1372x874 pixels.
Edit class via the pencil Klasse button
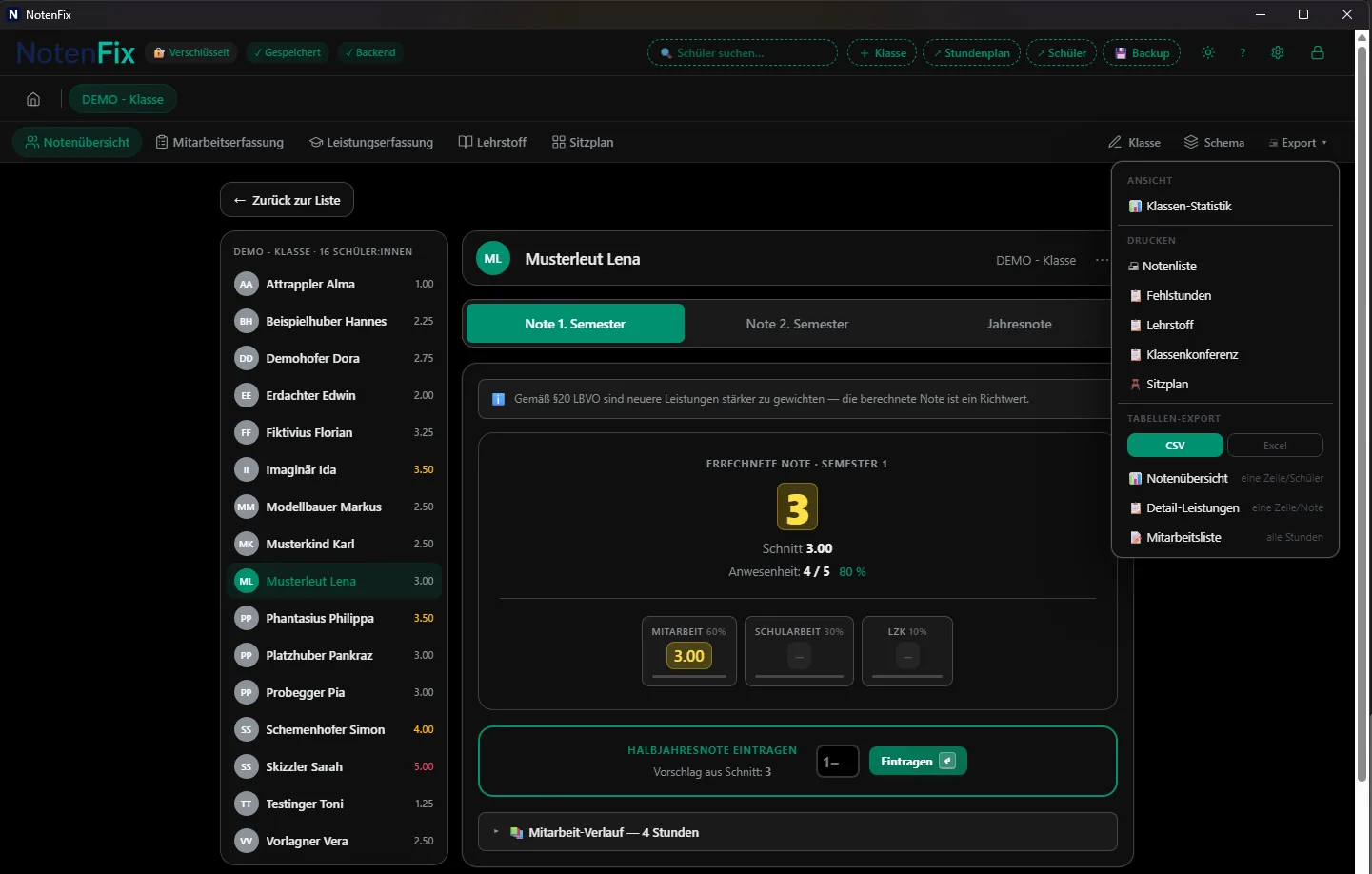point(1134,142)
